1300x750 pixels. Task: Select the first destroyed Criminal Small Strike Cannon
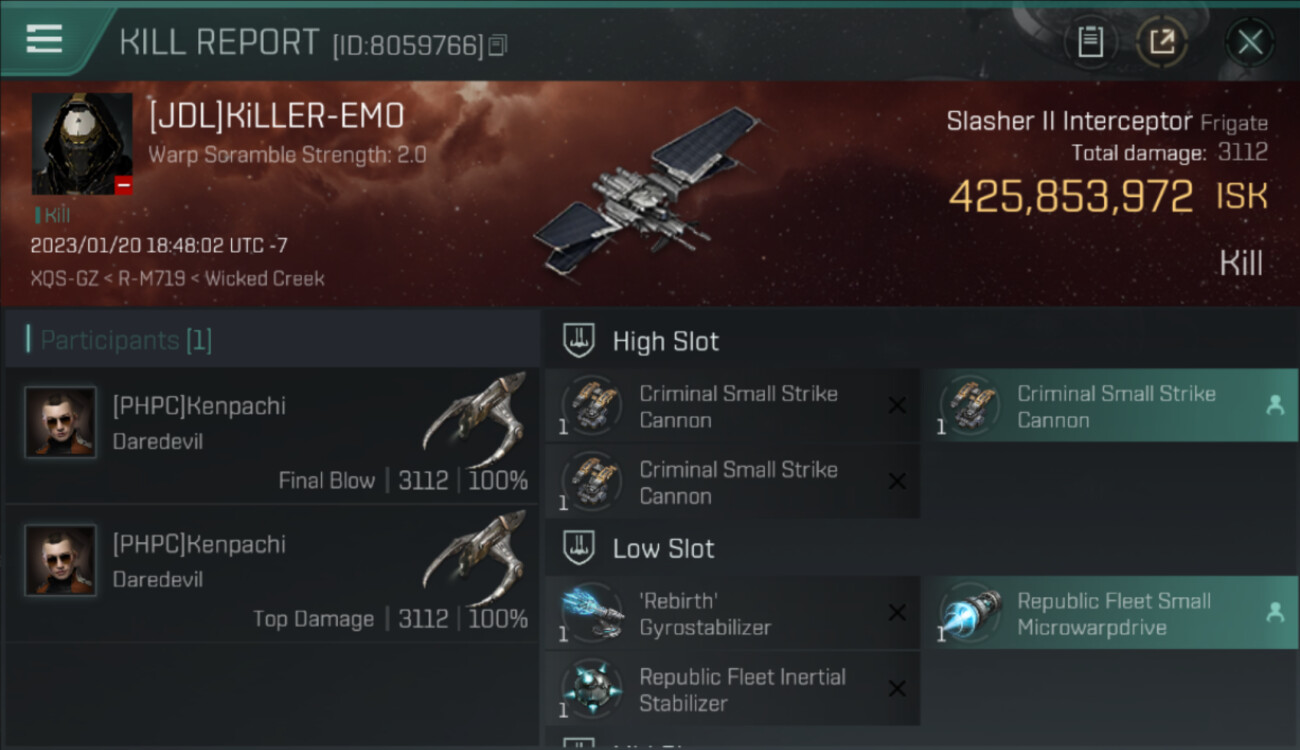[732, 406]
